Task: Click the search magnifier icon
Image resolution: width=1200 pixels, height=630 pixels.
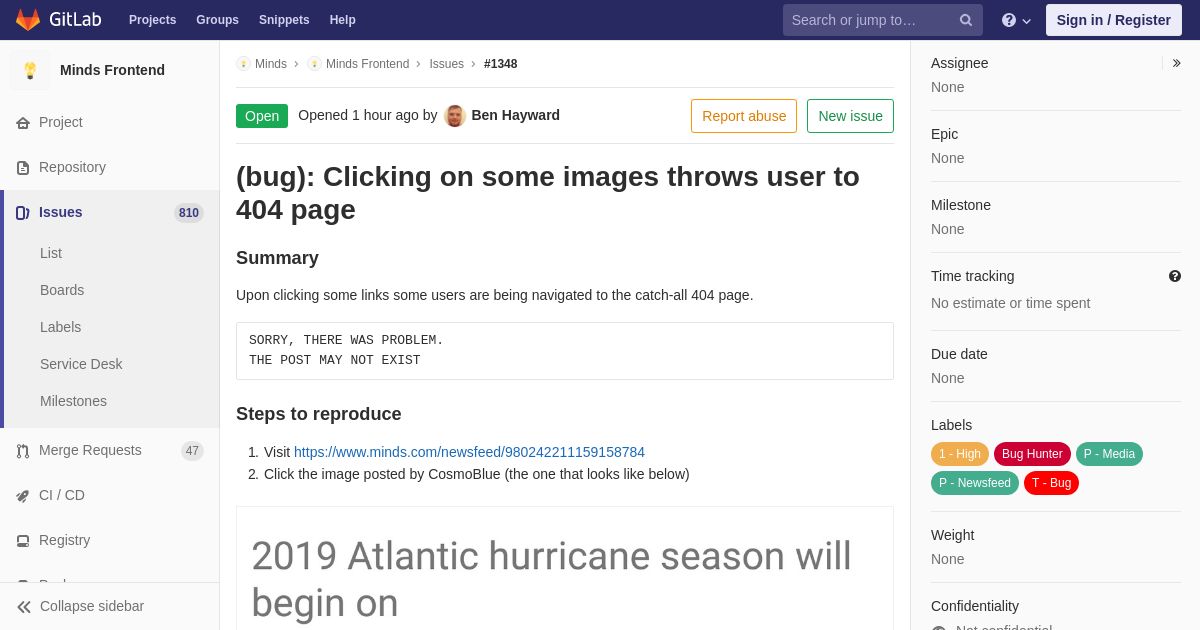Action: click(966, 20)
